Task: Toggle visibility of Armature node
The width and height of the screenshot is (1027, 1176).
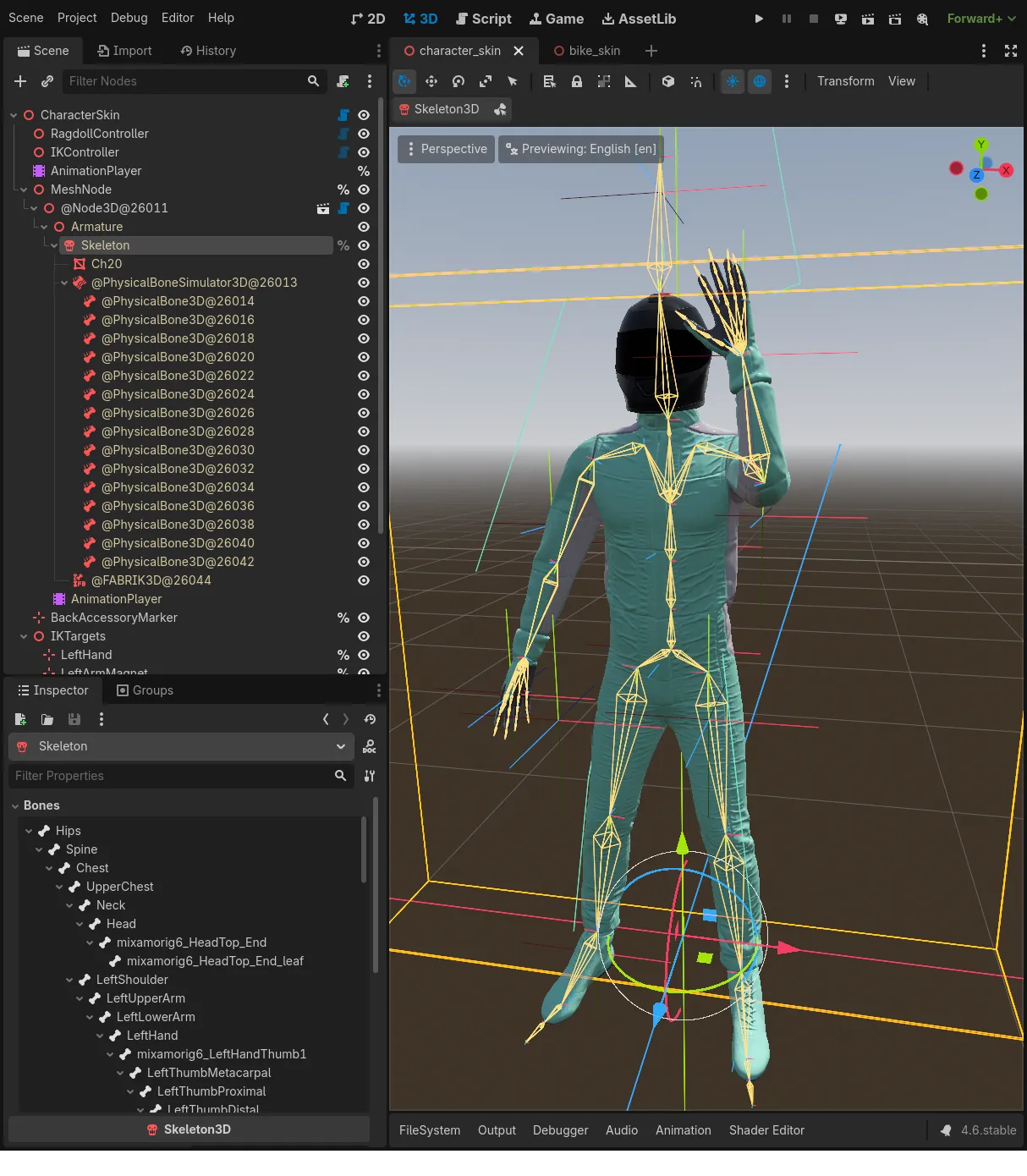Action: pyautogui.click(x=364, y=227)
